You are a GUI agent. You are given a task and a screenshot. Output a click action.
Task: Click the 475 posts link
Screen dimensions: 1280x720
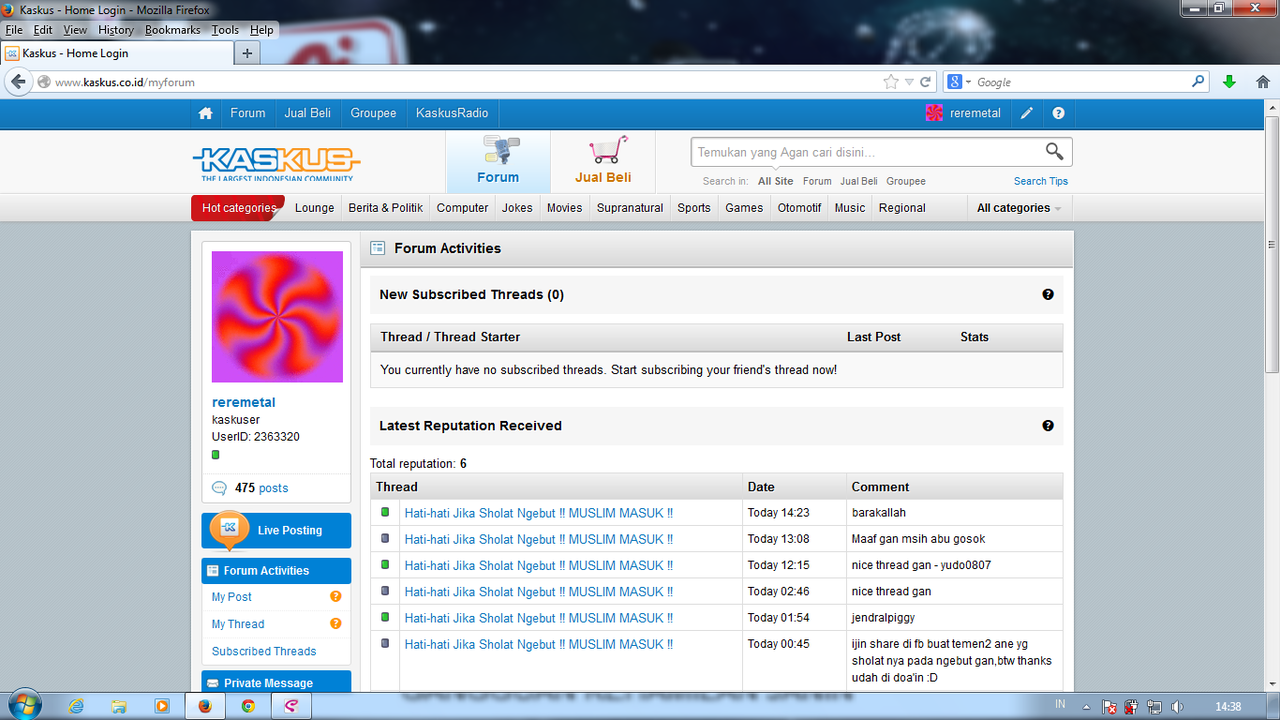[x=261, y=488]
